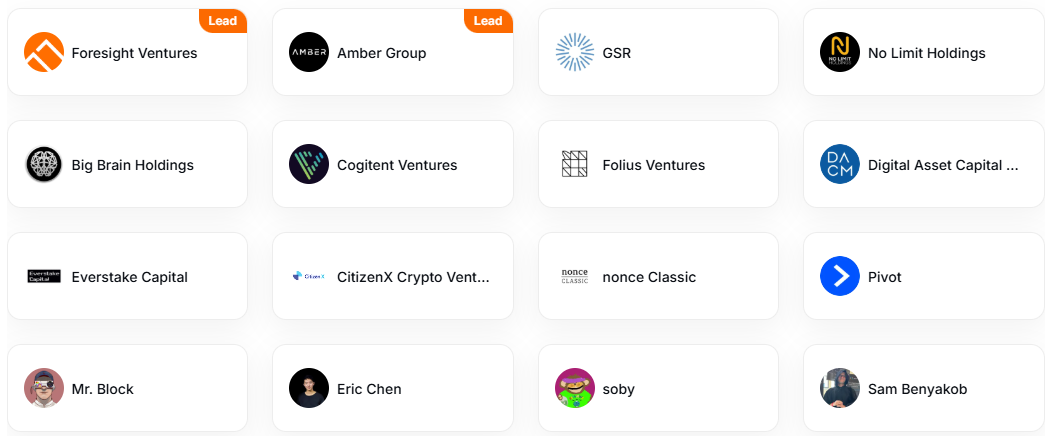Click Sam Benyakob's profile photo
The height and width of the screenshot is (436, 1050).
(x=840, y=388)
